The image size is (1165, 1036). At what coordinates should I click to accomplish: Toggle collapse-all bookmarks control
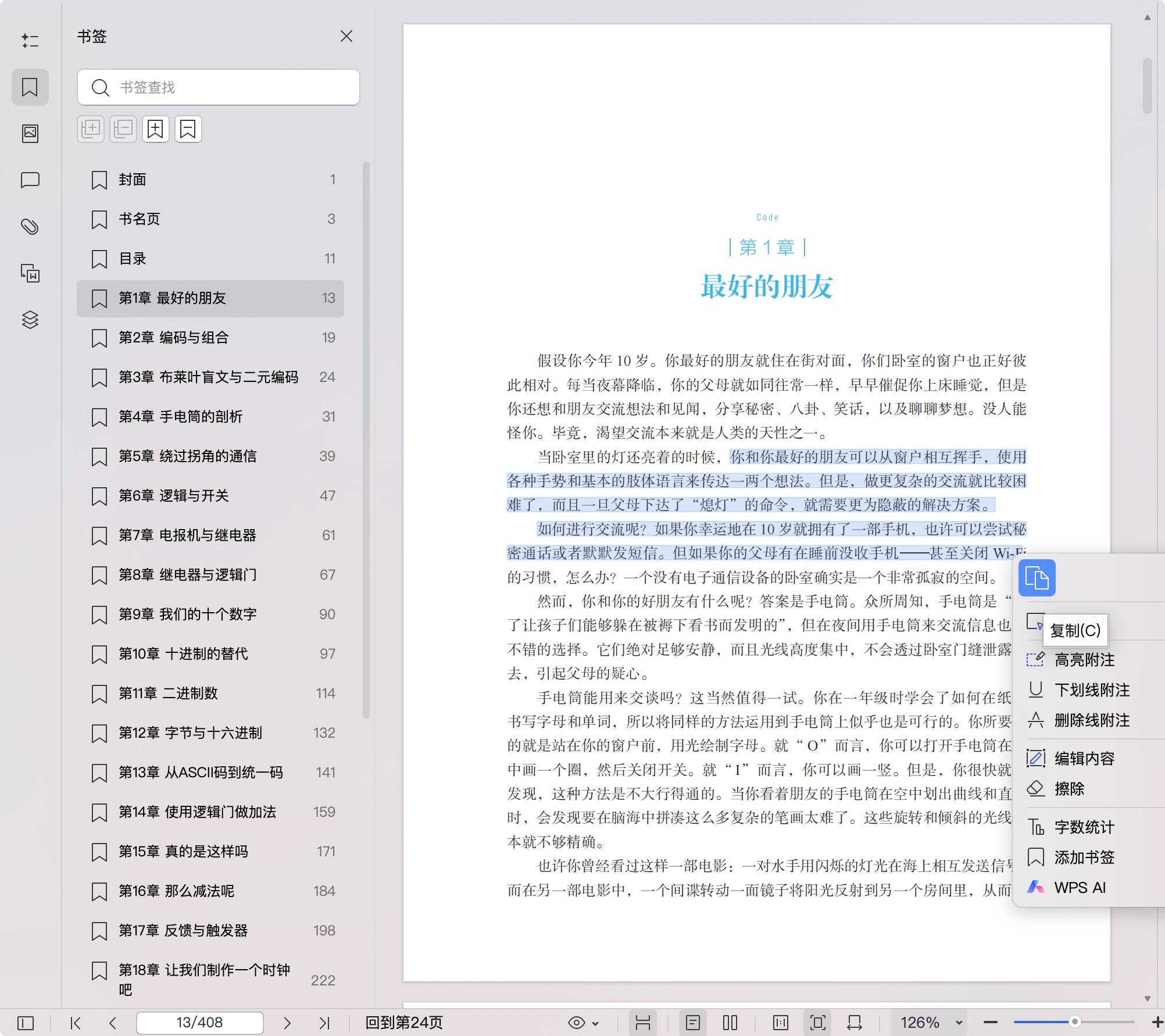[123, 129]
